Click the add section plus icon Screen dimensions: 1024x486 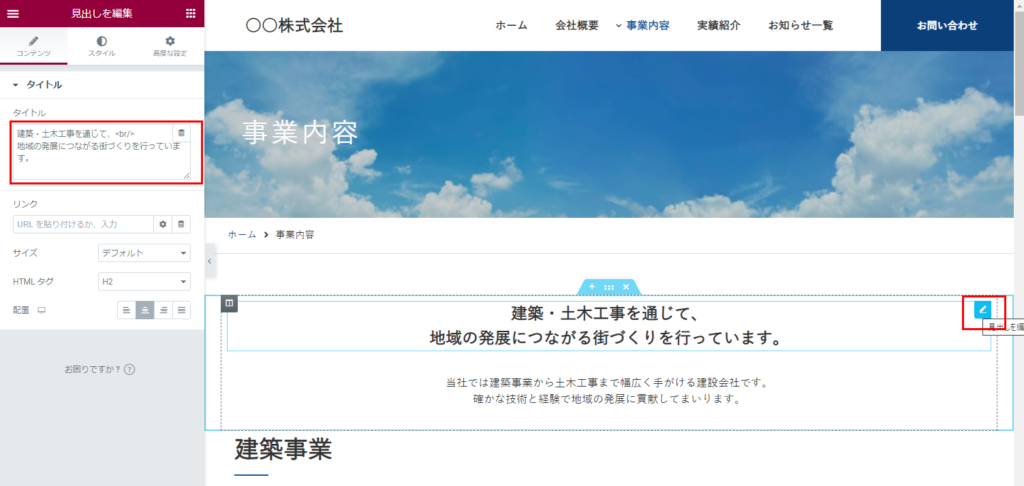tap(591, 287)
